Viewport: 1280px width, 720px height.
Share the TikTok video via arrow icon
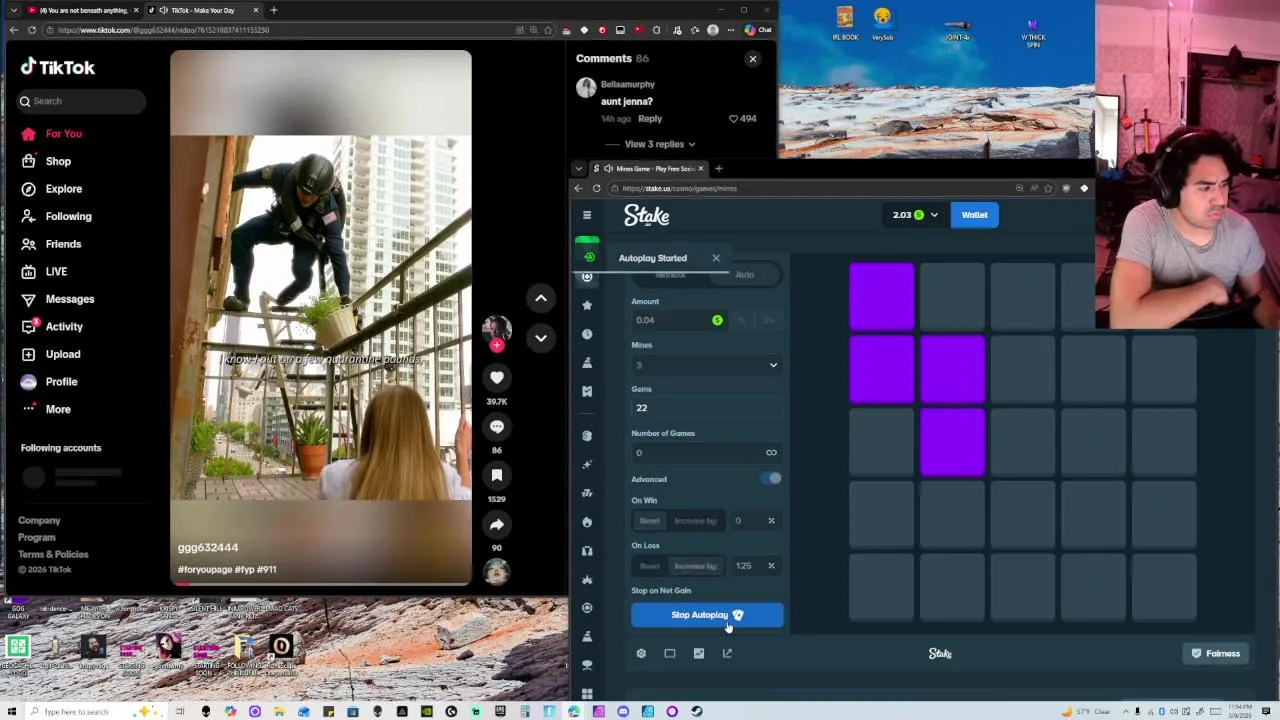[x=497, y=524]
